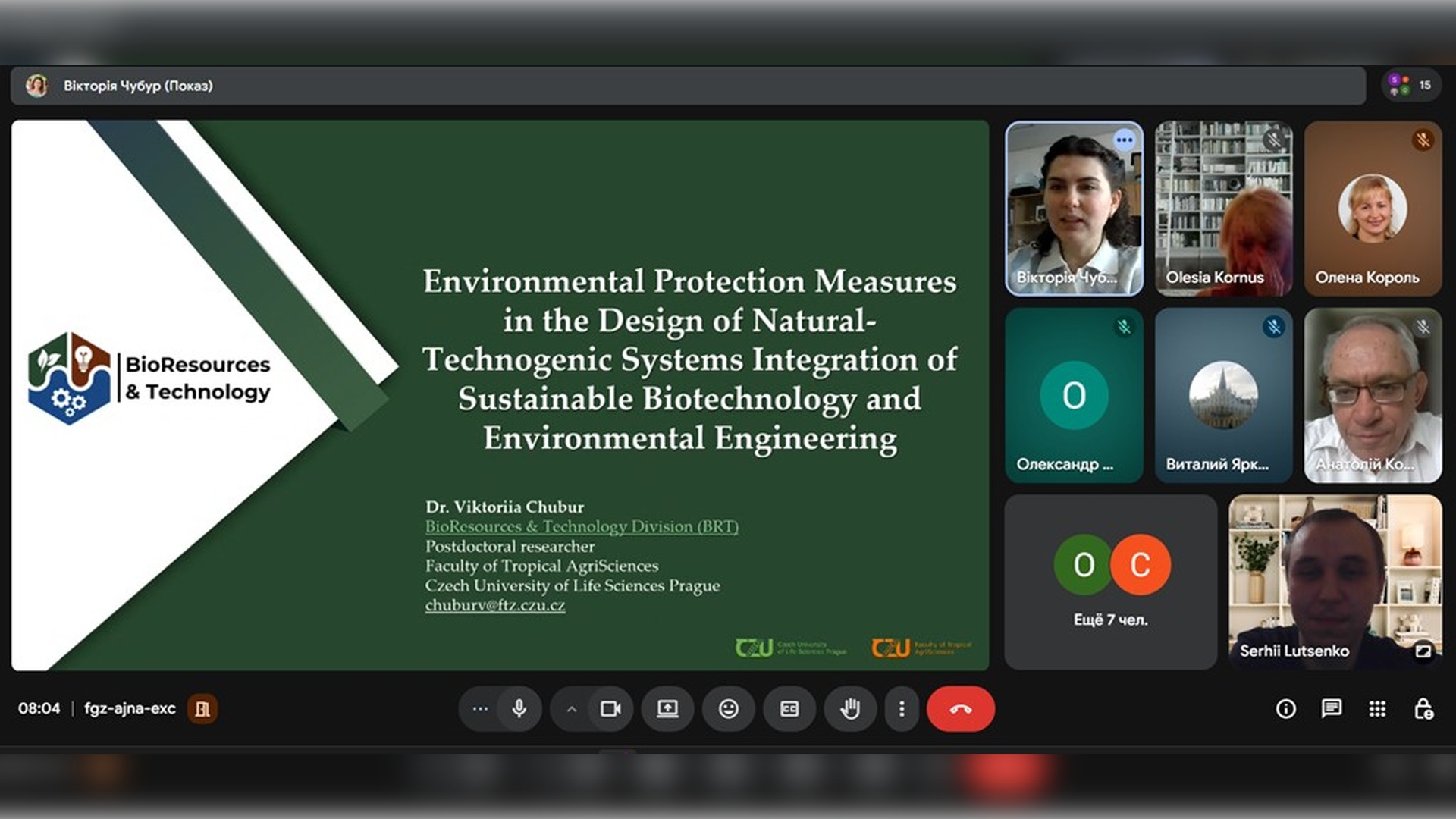Toggle the camera on or off

coord(610,709)
